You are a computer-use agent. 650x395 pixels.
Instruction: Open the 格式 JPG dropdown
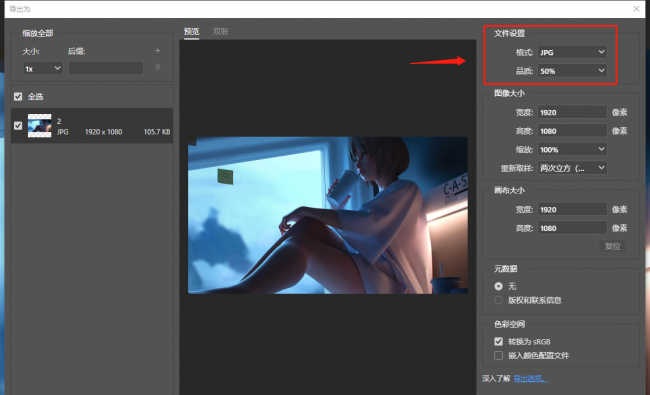(x=572, y=52)
